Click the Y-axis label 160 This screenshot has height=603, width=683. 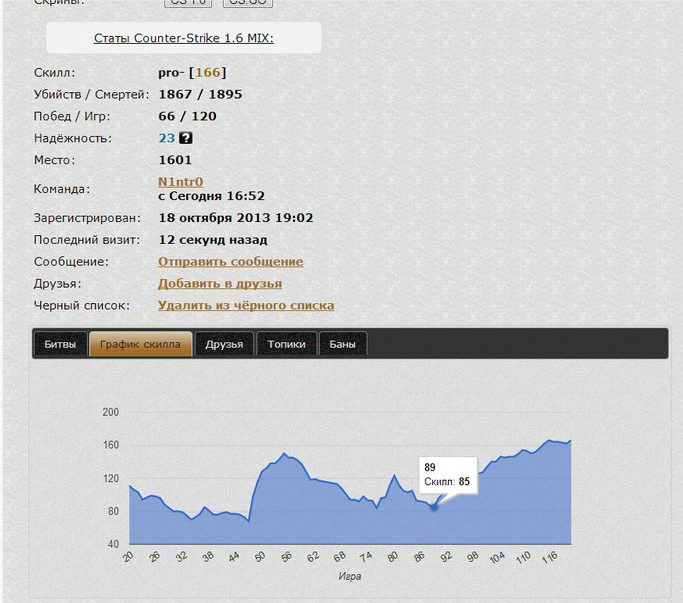click(x=111, y=445)
